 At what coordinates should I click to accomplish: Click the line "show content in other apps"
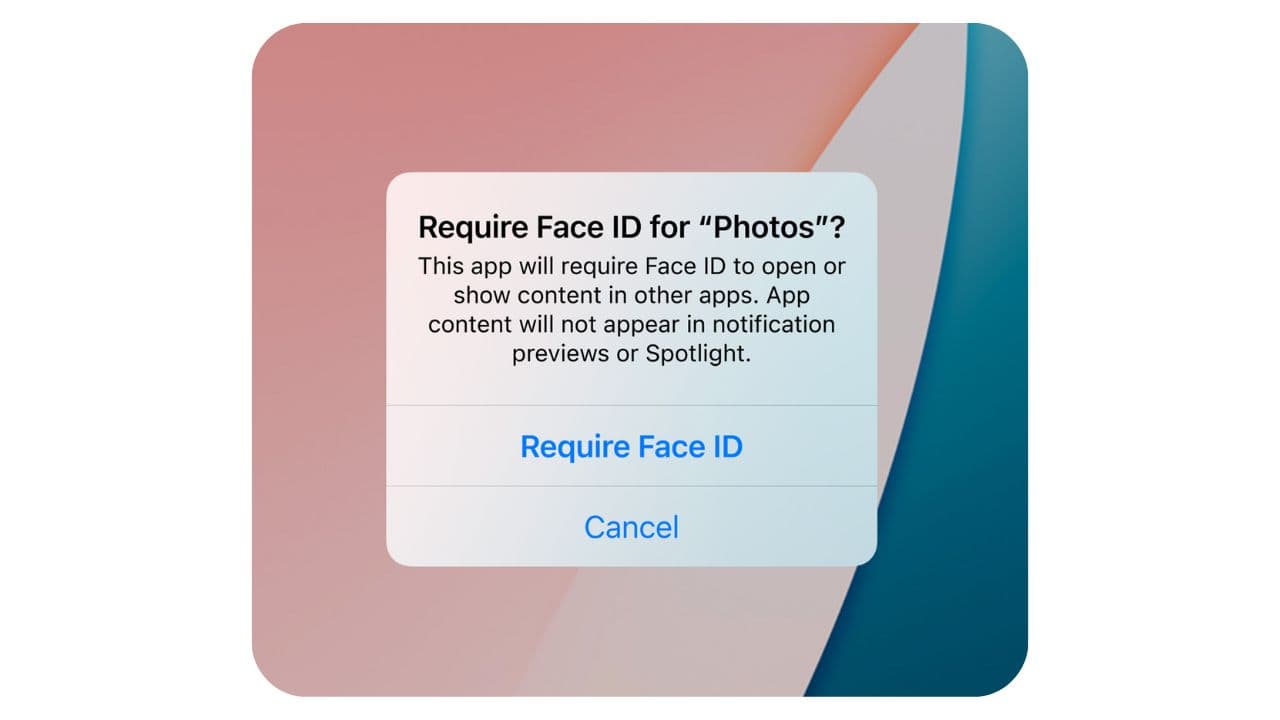[x=631, y=295]
